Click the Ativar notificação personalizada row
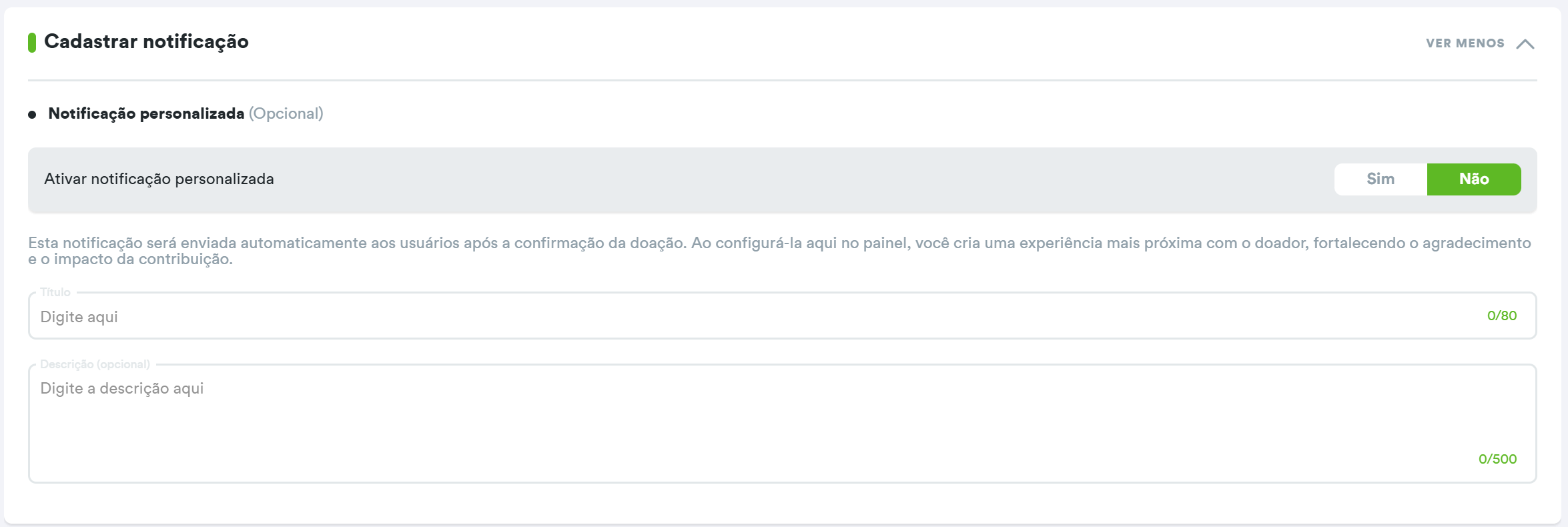1568x527 pixels. pyautogui.click(x=159, y=179)
